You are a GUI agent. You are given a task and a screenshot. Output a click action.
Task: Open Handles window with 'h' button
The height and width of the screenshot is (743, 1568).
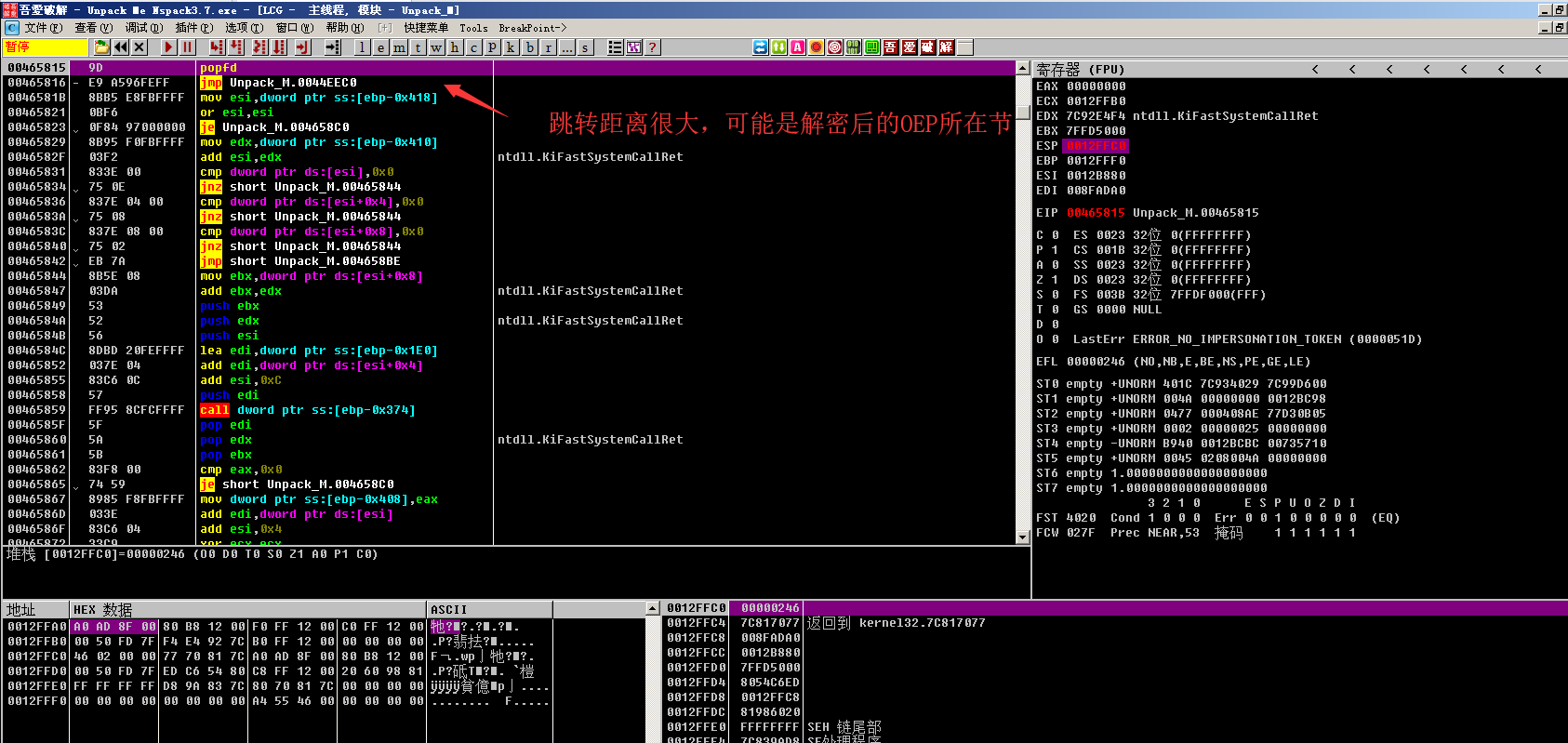455,46
